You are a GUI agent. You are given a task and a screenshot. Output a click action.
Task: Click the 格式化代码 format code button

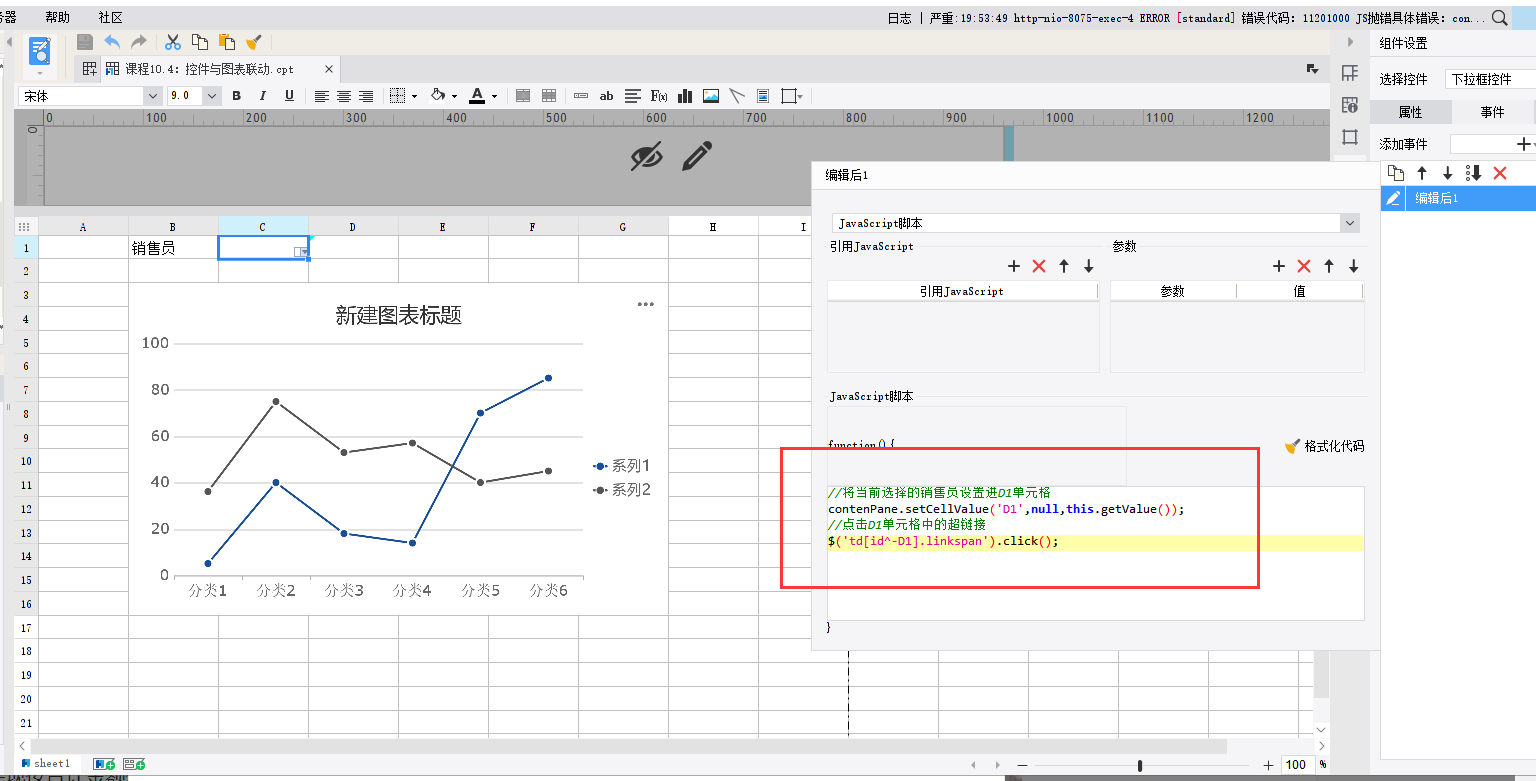click(x=1324, y=446)
